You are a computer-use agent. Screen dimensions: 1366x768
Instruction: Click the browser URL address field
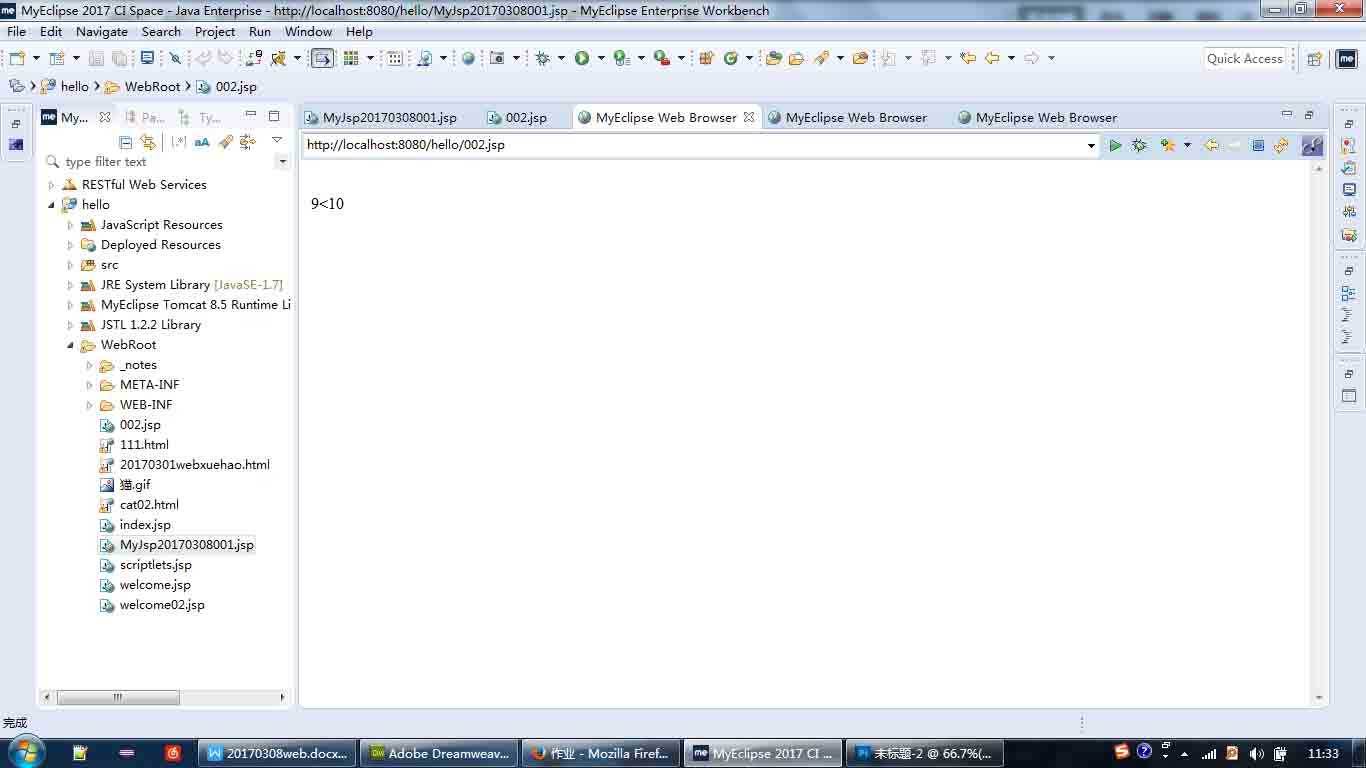pos(695,145)
